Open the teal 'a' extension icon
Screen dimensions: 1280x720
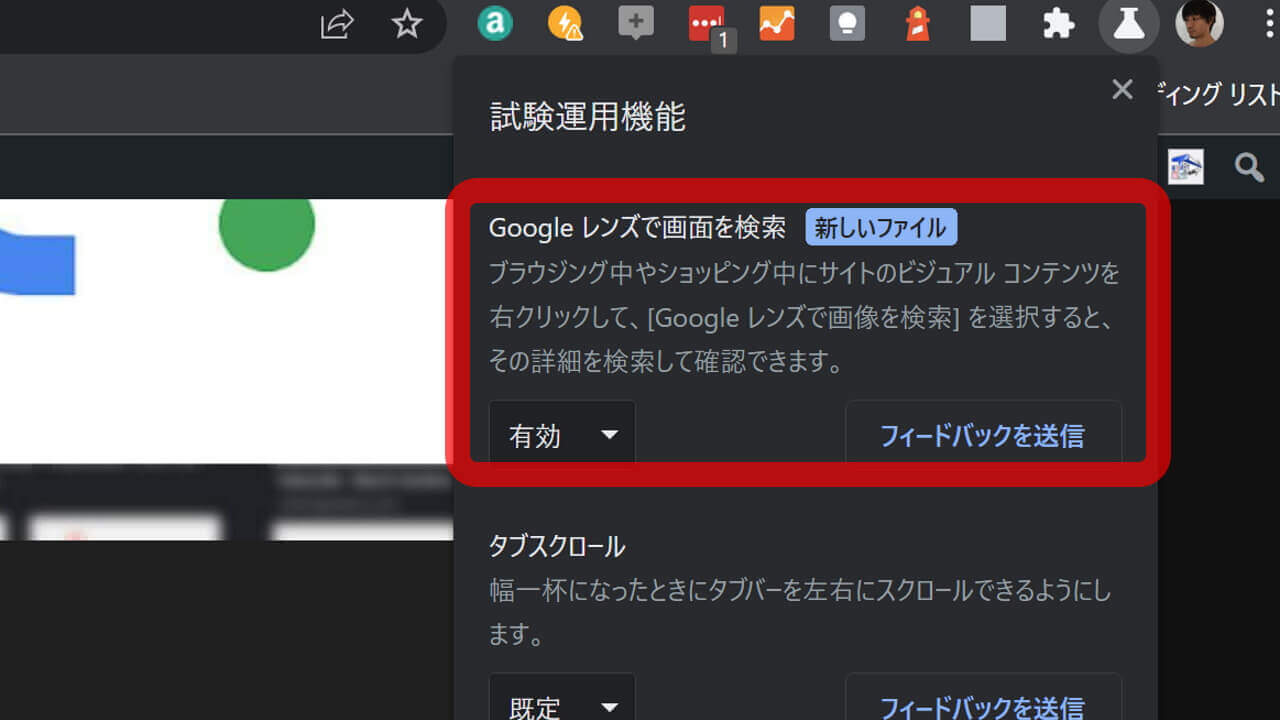tap(494, 24)
